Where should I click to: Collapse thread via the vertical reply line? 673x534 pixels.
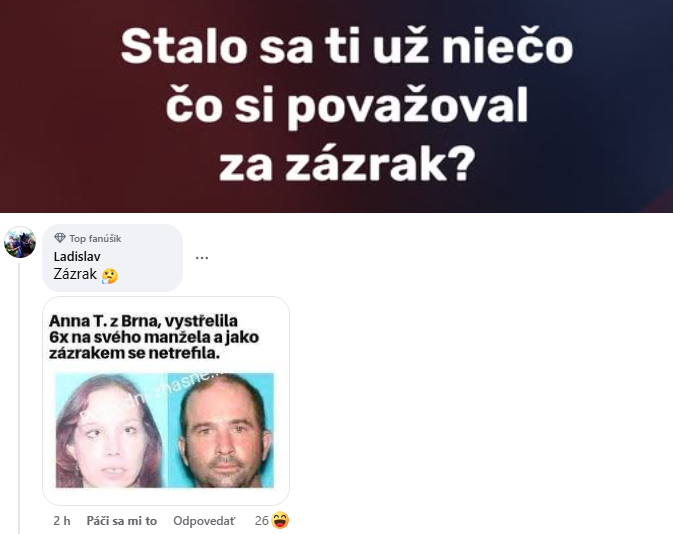(x=19, y=398)
